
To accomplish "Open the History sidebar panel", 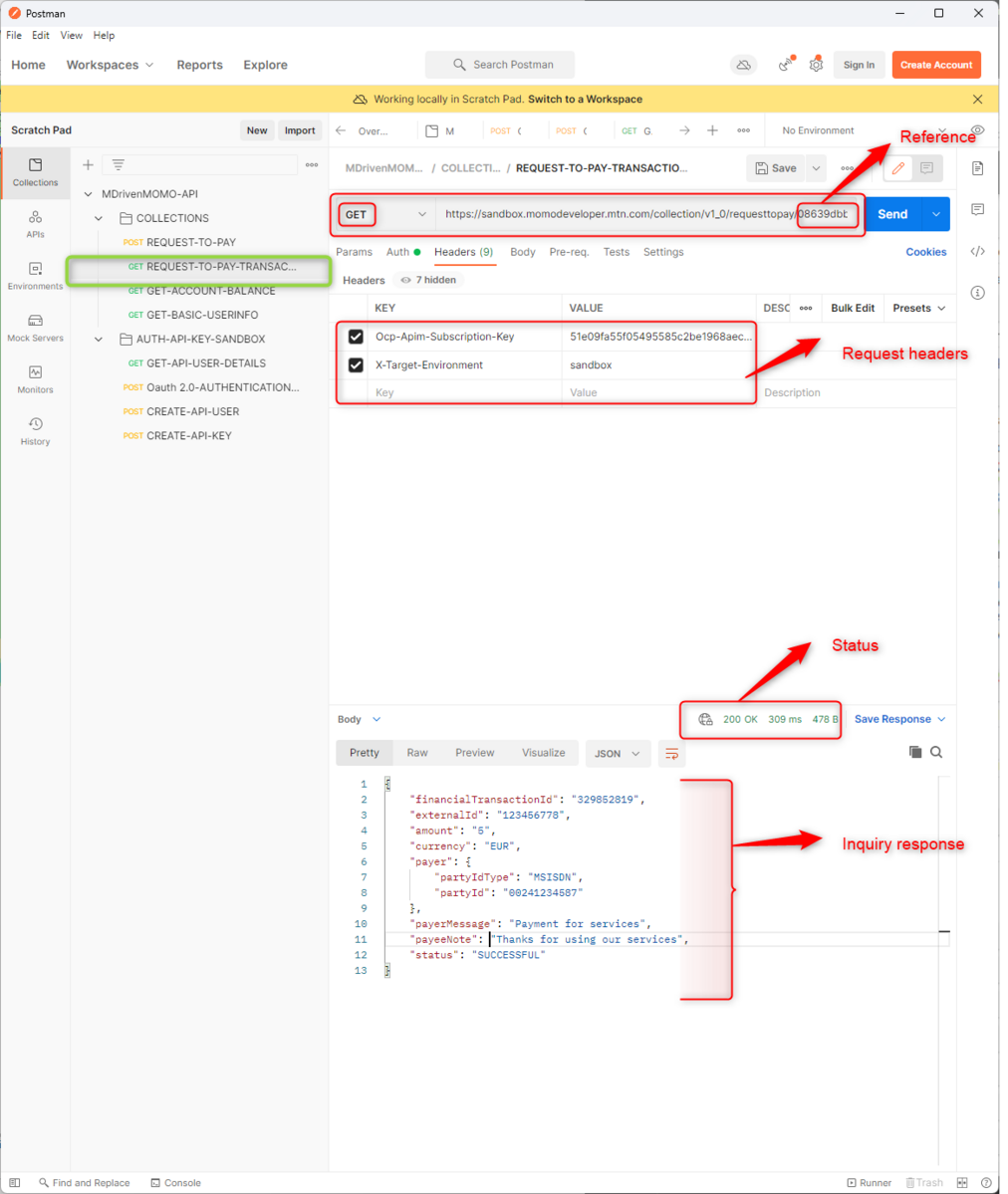I will click(x=35, y=431).
